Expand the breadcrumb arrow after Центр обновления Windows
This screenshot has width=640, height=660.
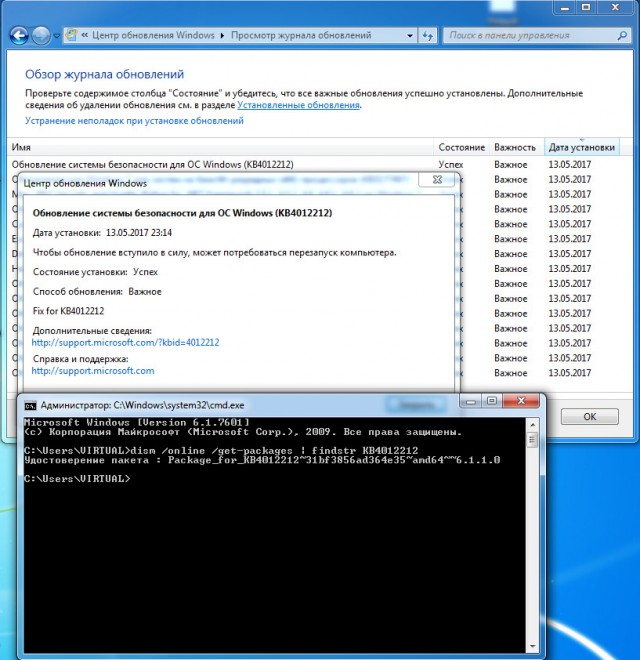click(222, 36)
